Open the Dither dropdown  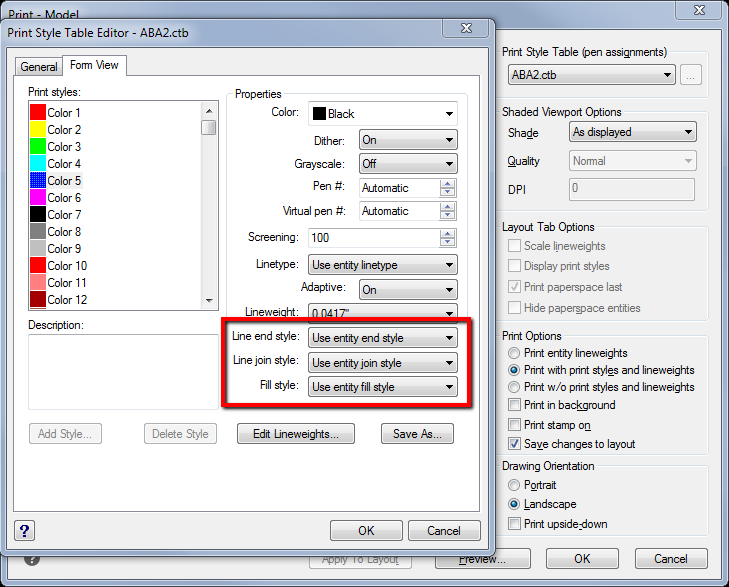(x=408, y=141)
